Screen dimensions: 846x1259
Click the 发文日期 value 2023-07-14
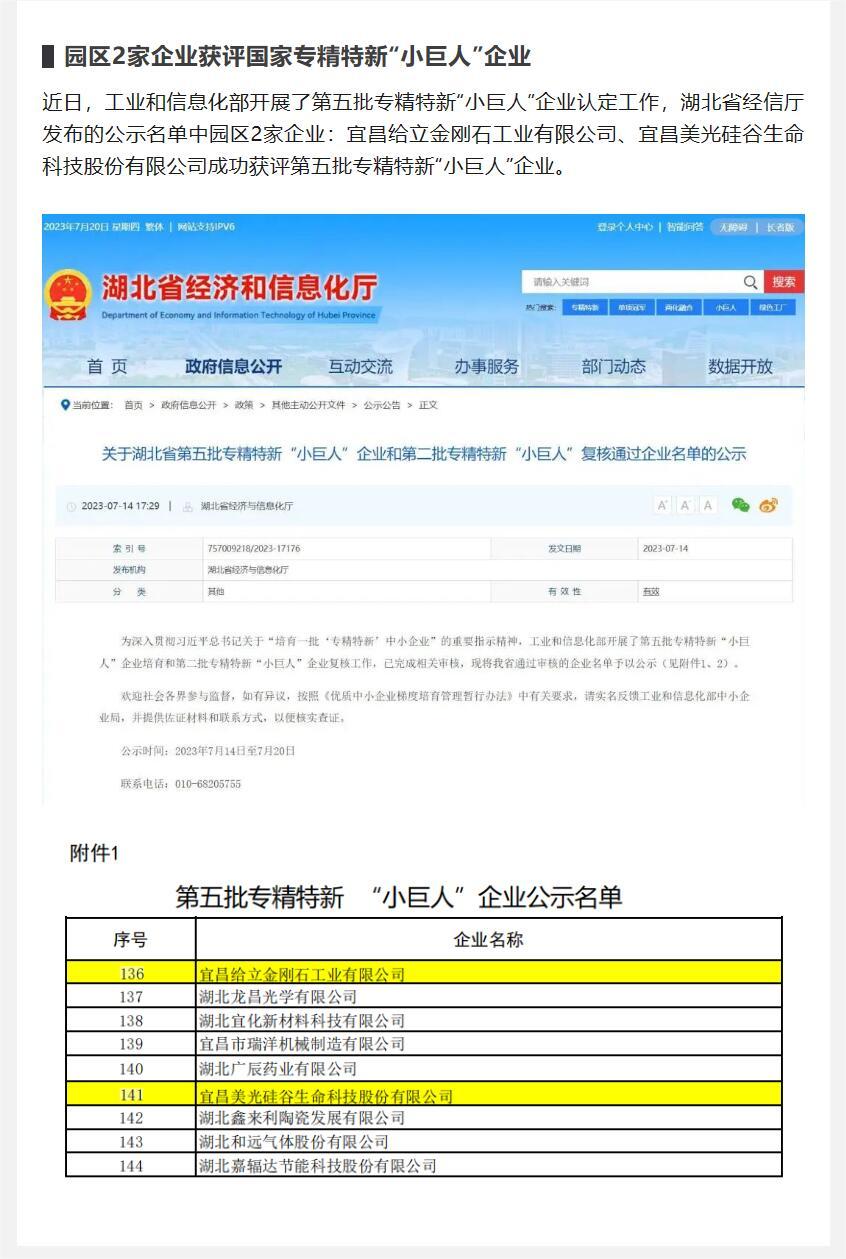pos(665,549)
